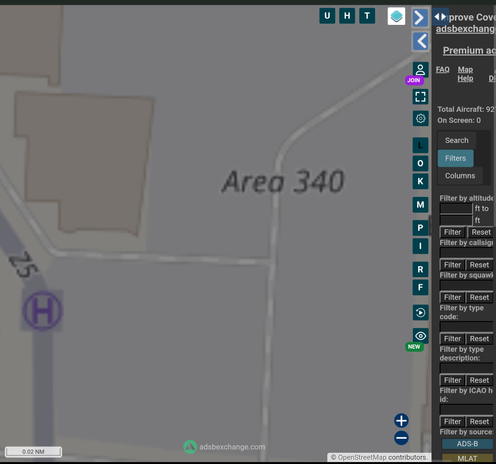Click the ICAO hex id input field
This screenshot has height=464, width=496.
(467, 409)
